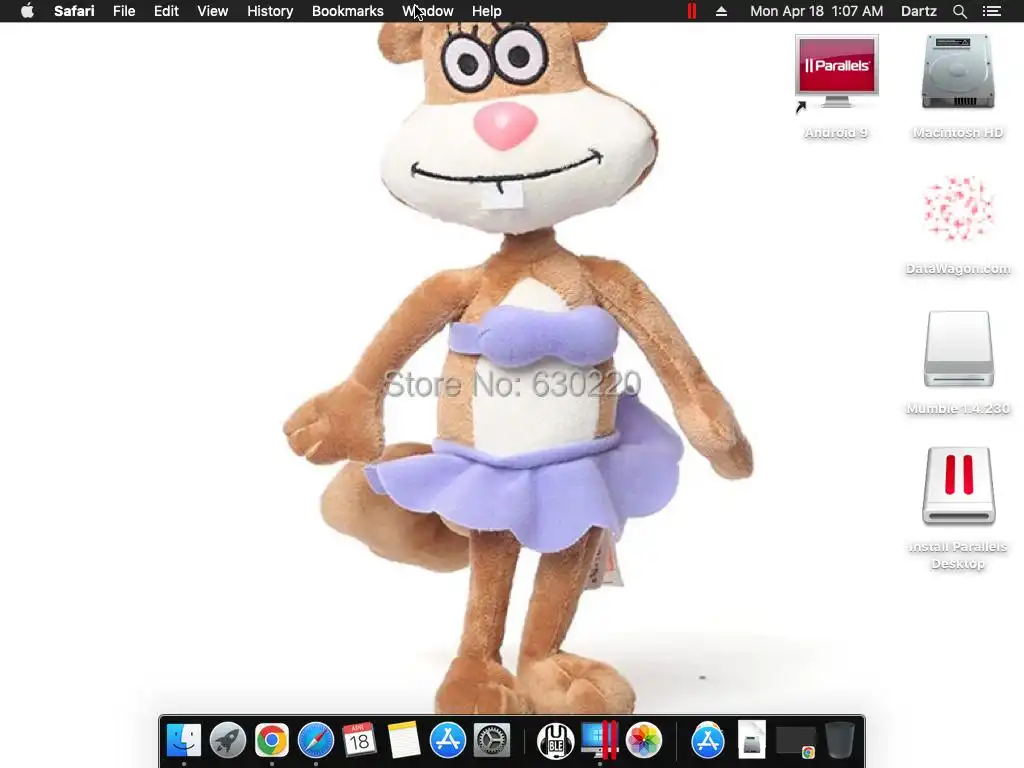Viewport: 1024px width, 768px height.
Task: Click the Macintosh HD label text
Action: tap(958, 133)
